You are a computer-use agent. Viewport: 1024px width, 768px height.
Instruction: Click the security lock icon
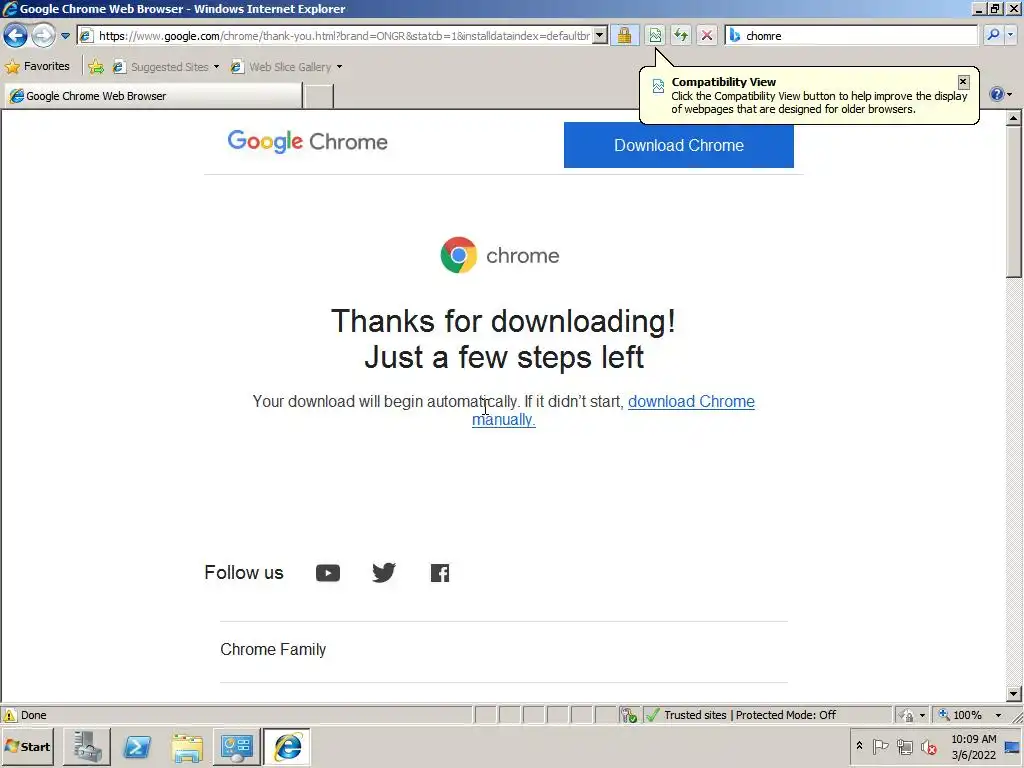pyautogui.click(x=625, y=35)
